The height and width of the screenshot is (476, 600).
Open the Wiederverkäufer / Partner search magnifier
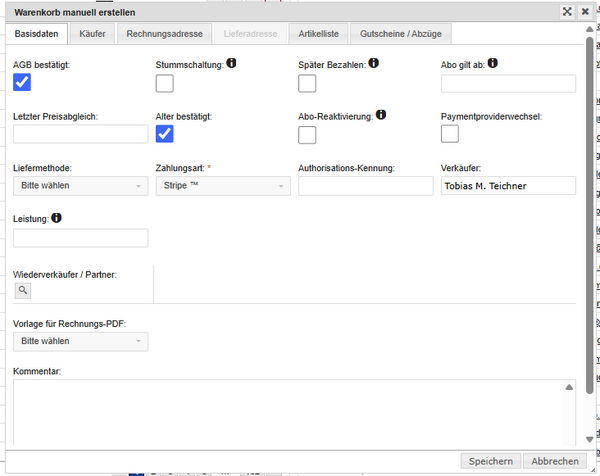point(23,290)
